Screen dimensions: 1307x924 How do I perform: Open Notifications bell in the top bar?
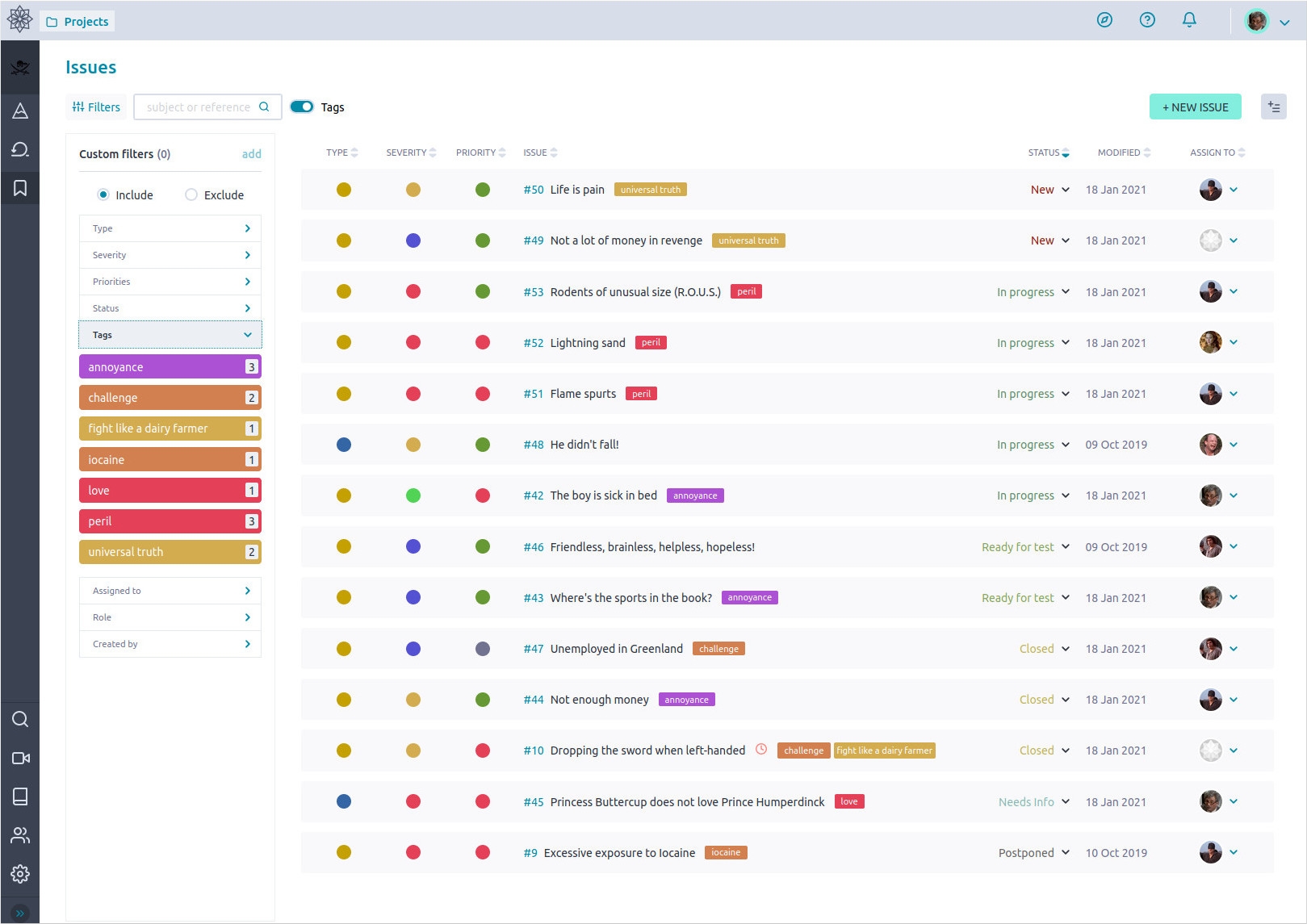click(1189, 19)
